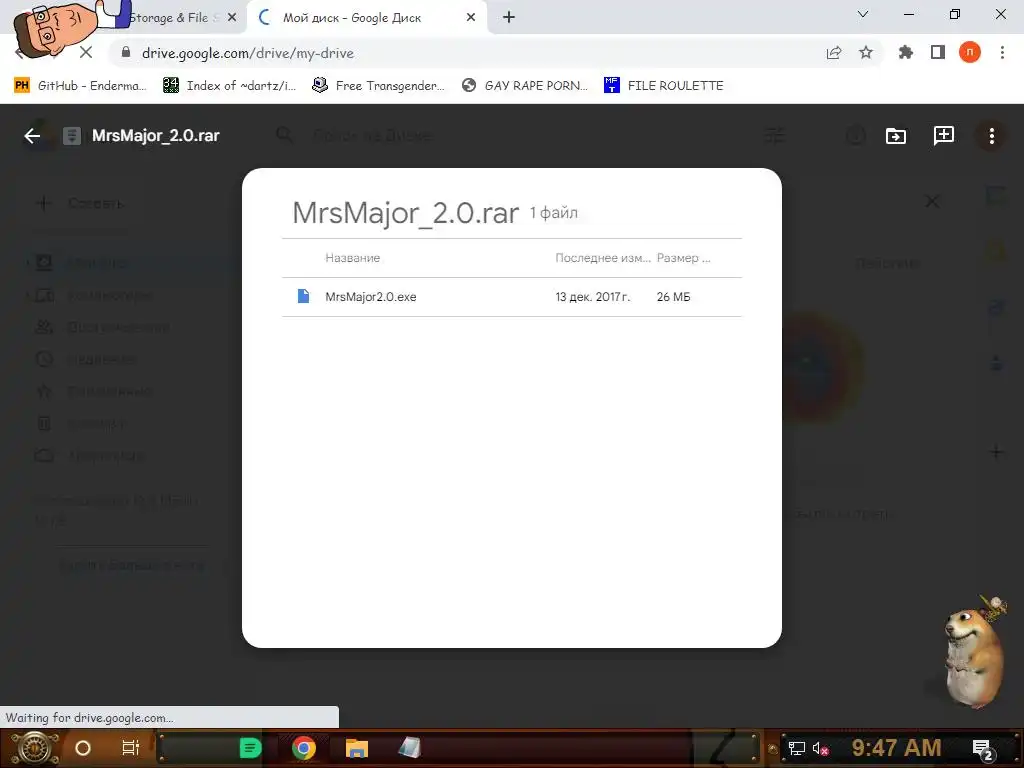Image resolution: width=1024 pixels, height=768 pixels.
Task: Click the MrsMajor_2.0.rar preview title
Action: click(155, 136)
